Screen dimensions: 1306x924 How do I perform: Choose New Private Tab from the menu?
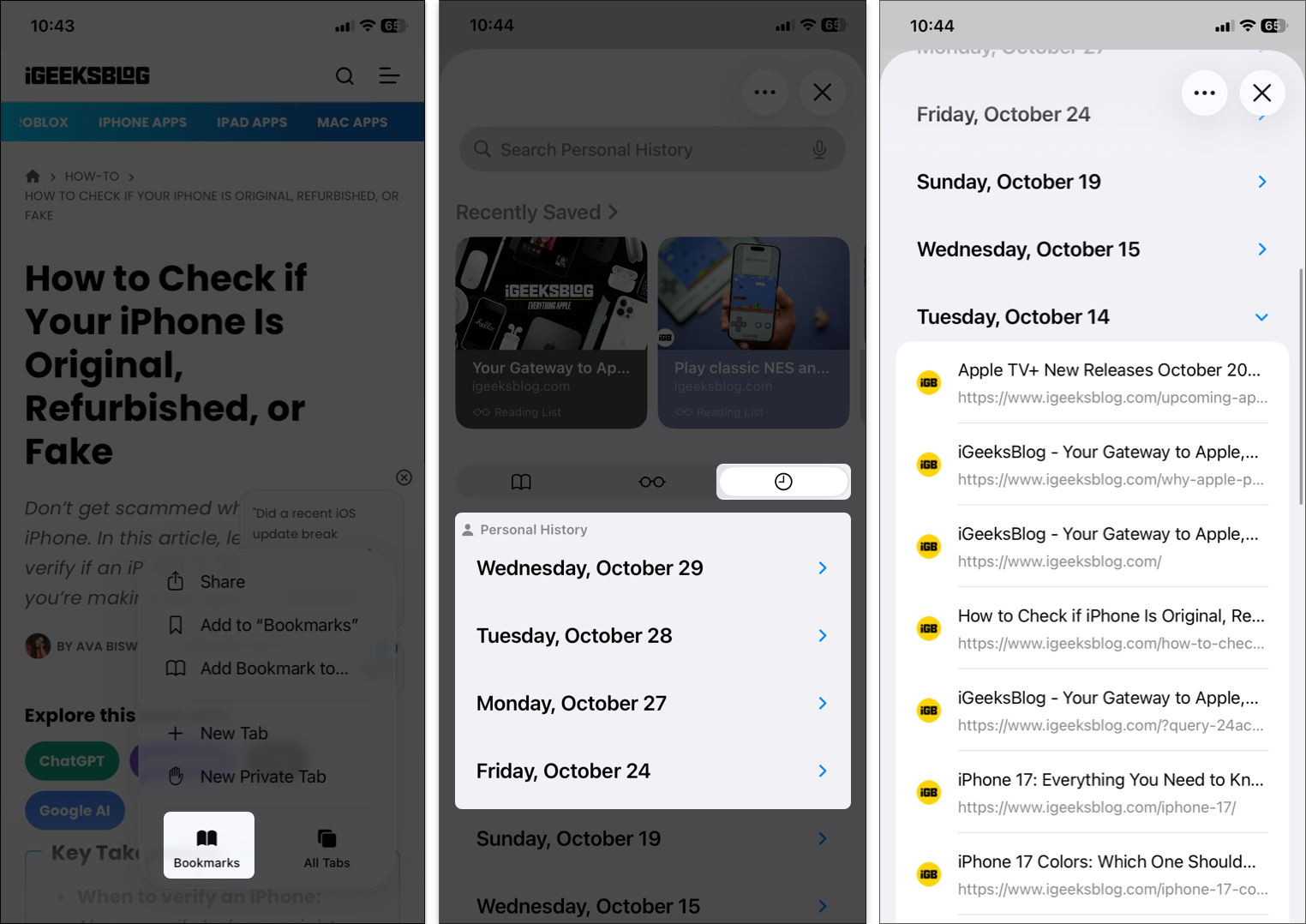click(x=262, y=777)
